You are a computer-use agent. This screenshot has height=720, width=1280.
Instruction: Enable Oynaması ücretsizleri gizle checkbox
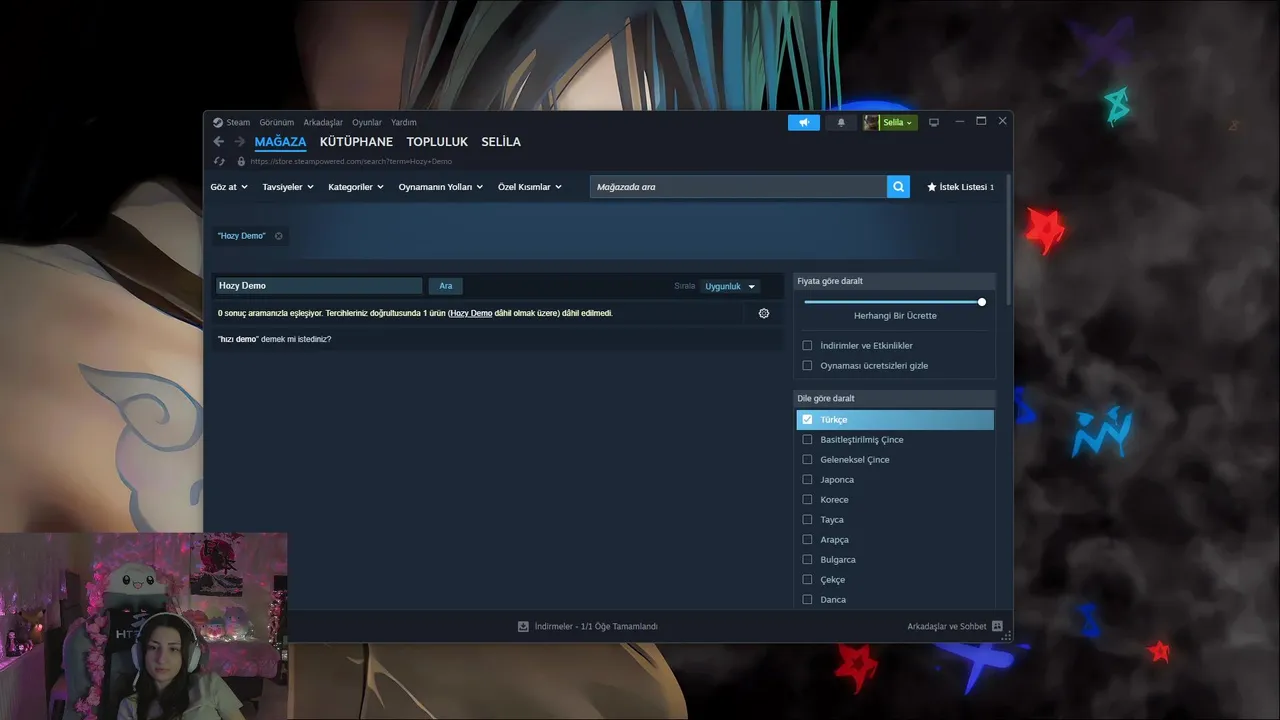(807, 366)
